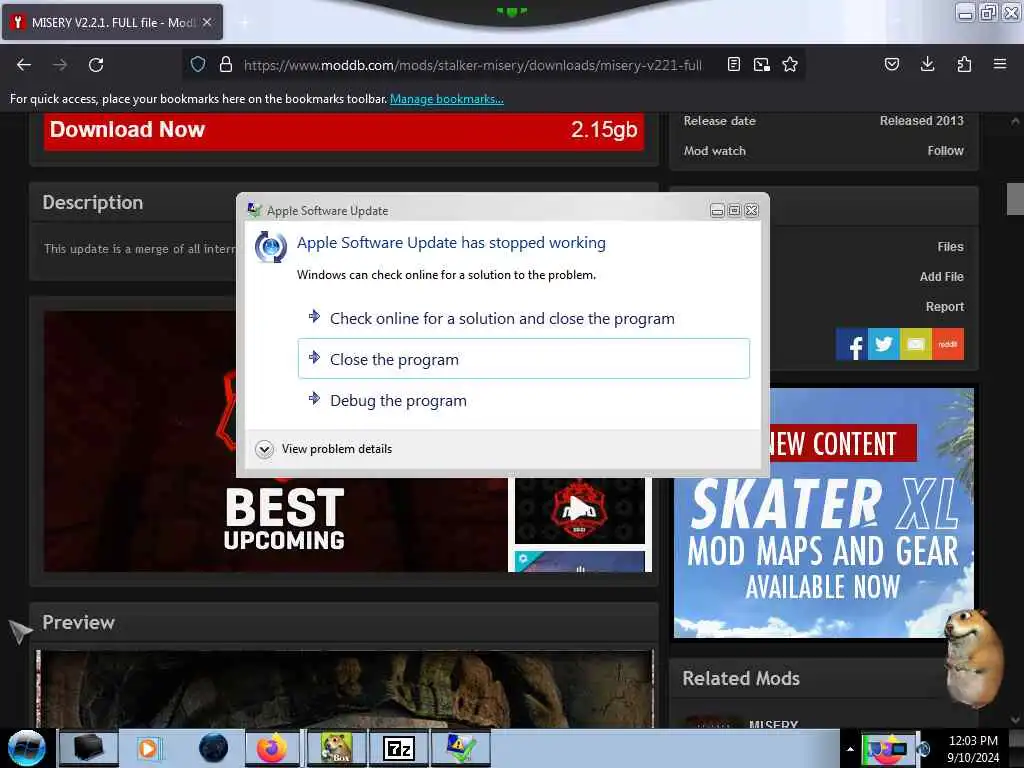The width and height of the screenshot is (1024, 768).
Task: Share by email yellow icon
Action: coord(916,344)
